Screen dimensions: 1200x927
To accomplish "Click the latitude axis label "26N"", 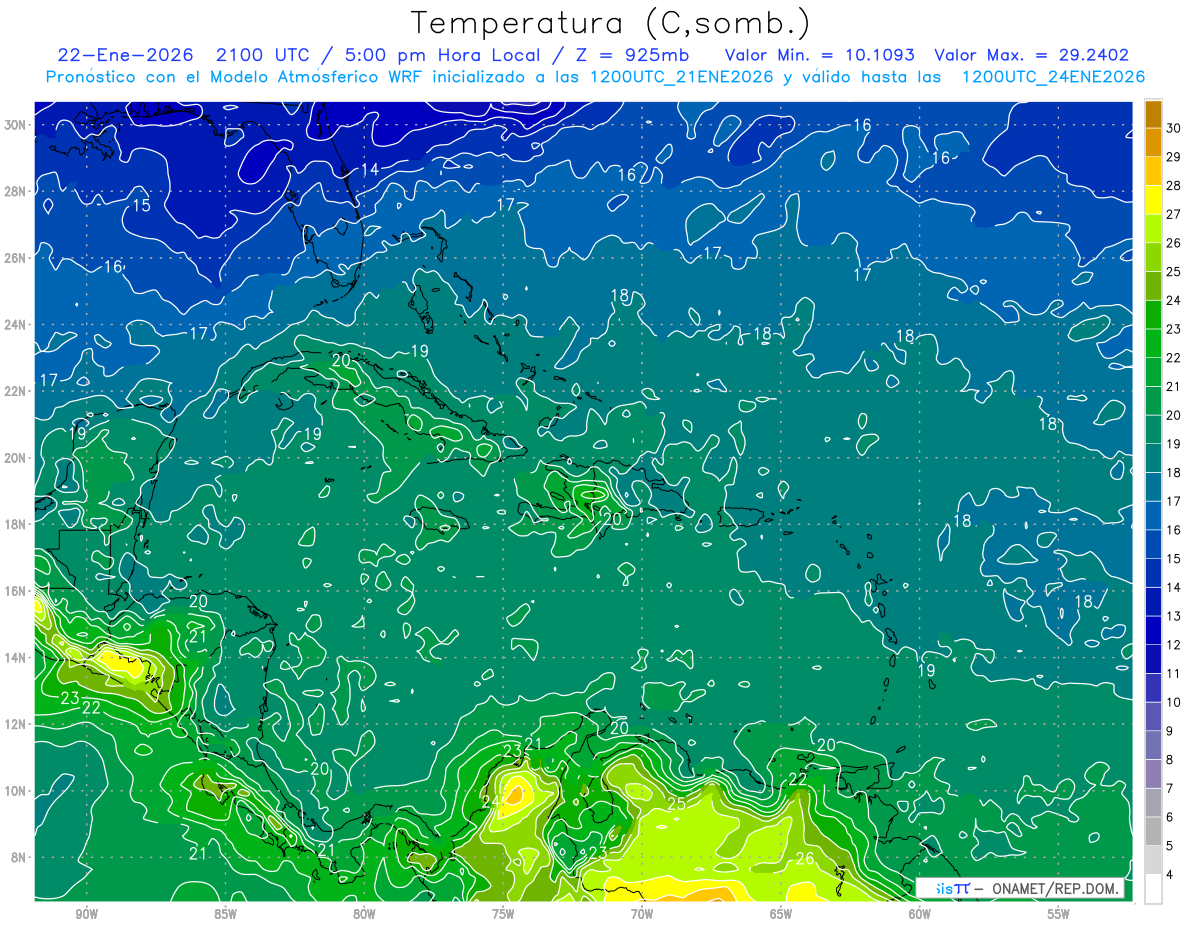I will tap(16, 258).
